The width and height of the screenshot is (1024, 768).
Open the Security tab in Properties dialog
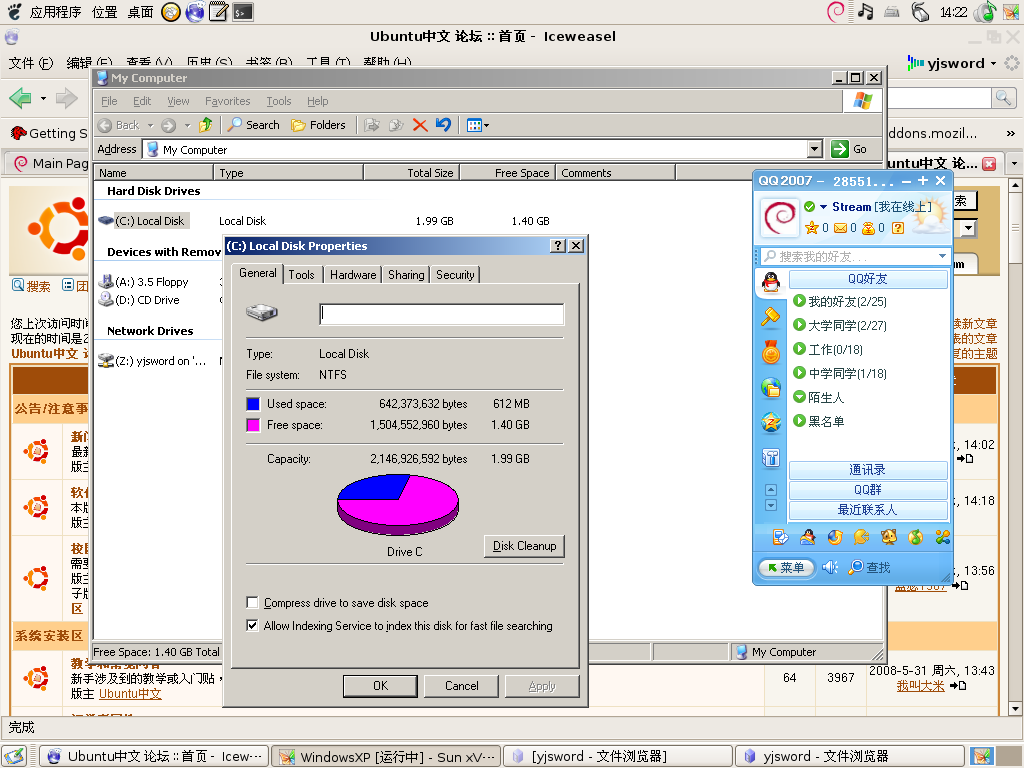[455, 275]
